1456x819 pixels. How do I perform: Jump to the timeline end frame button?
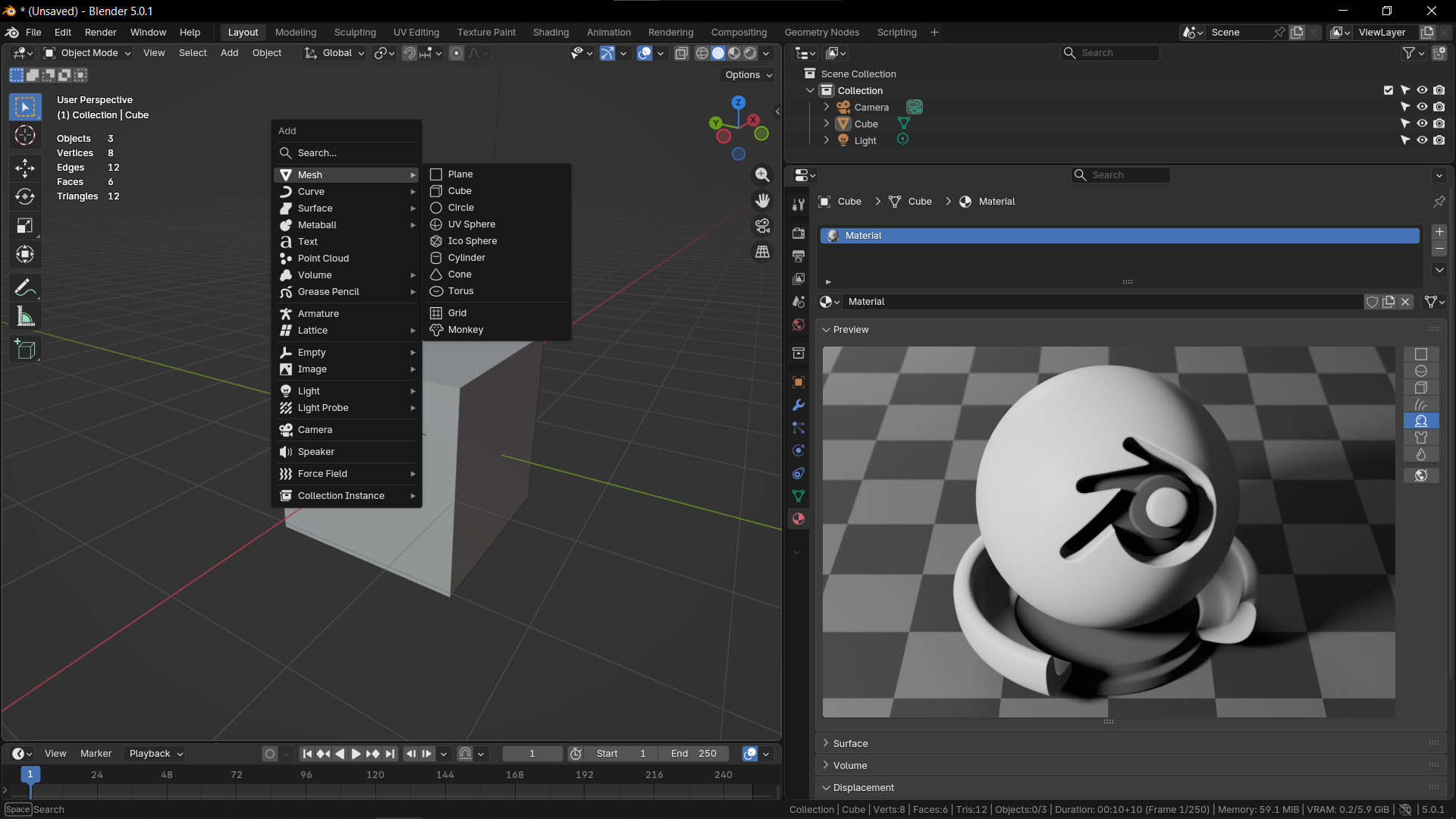click(390, 754)
